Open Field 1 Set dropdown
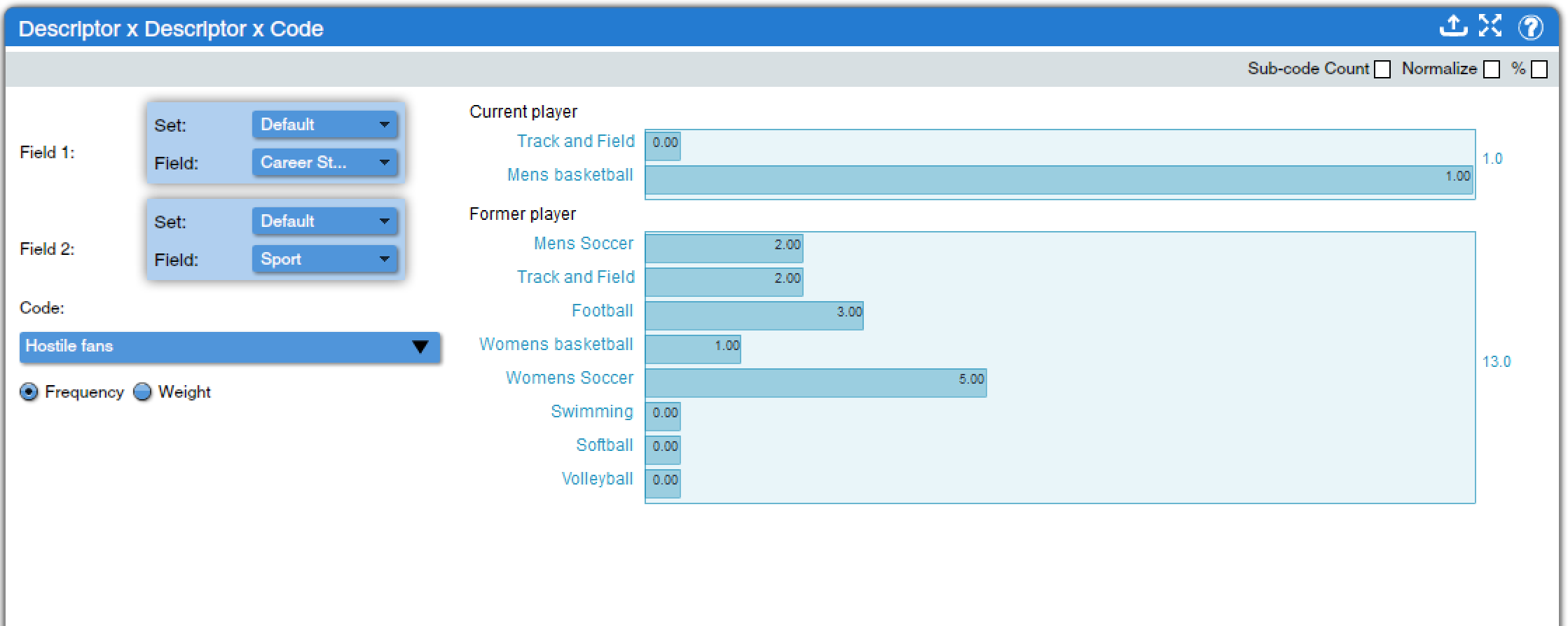Image resolution: width=1568 pixels, height=626 pixels. [x=324, y=125]
